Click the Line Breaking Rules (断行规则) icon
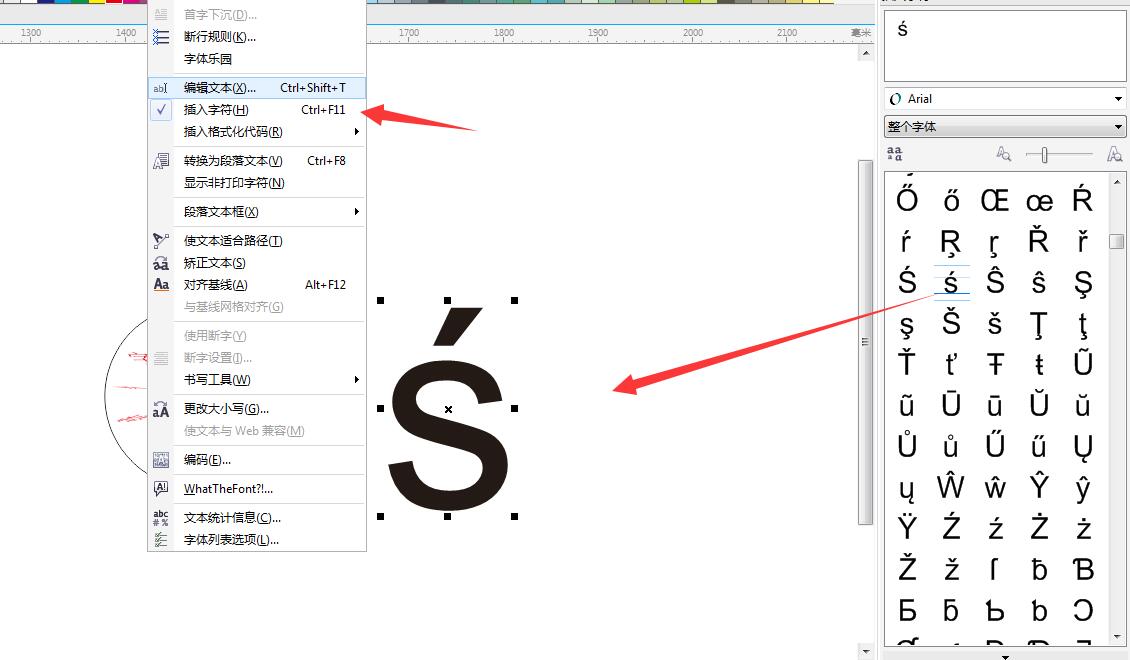1130x660 pixels. [161, 37]
